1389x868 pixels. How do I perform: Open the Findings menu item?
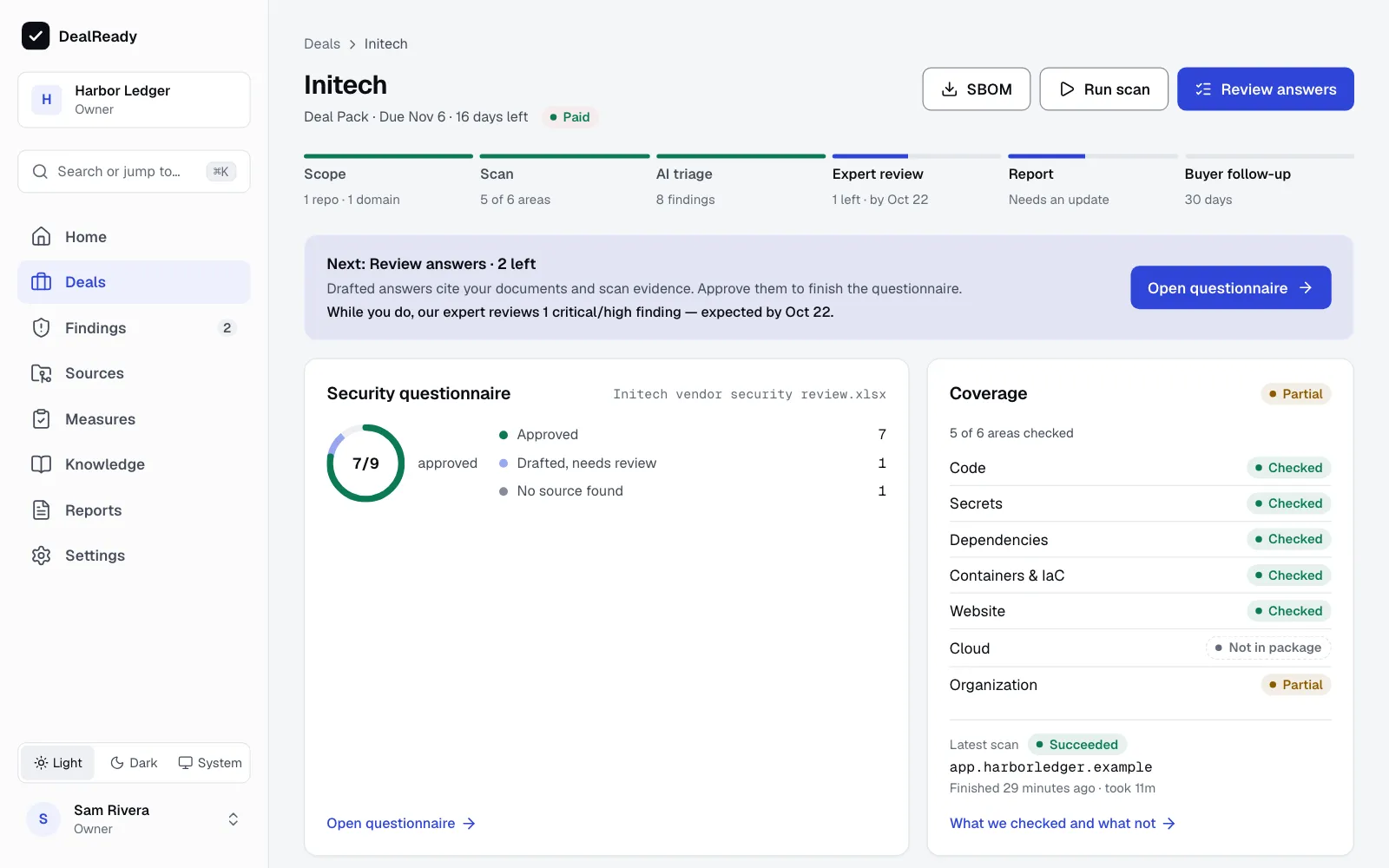[134, 328]
